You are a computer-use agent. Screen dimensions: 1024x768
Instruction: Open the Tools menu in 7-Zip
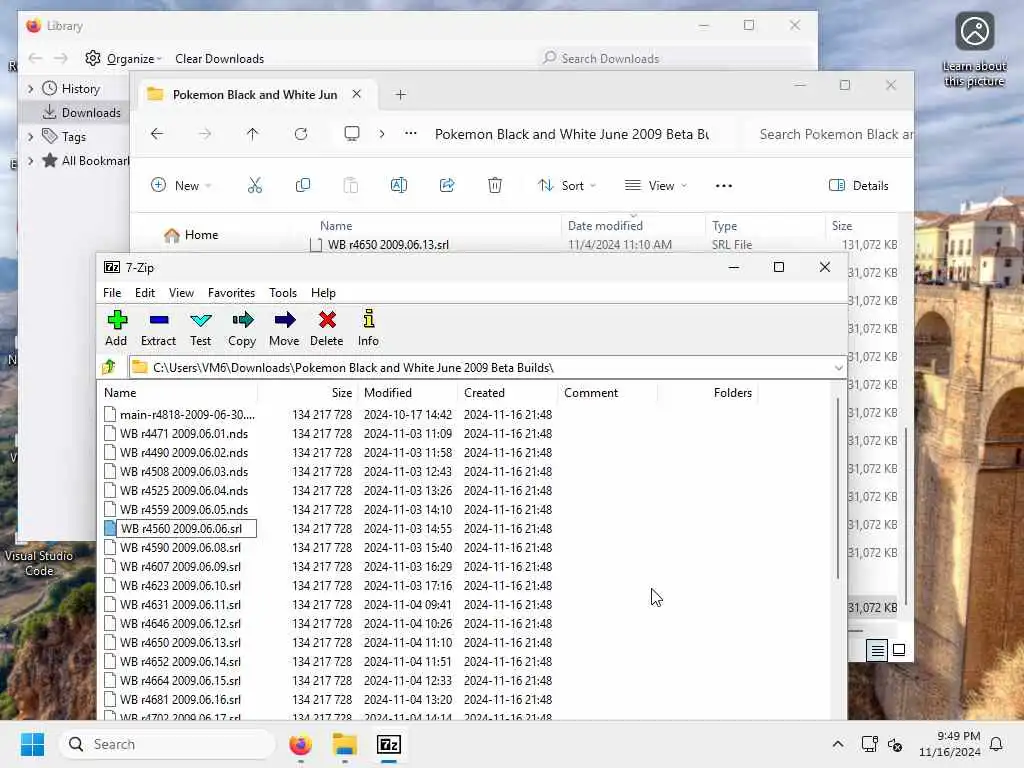(283, 293)
